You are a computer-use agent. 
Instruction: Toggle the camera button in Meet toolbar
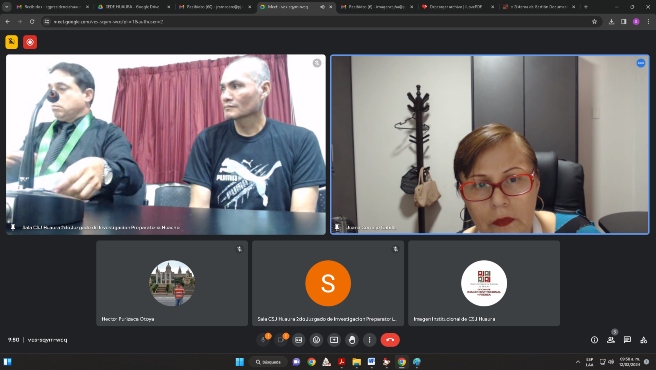[x=281, y=340]
